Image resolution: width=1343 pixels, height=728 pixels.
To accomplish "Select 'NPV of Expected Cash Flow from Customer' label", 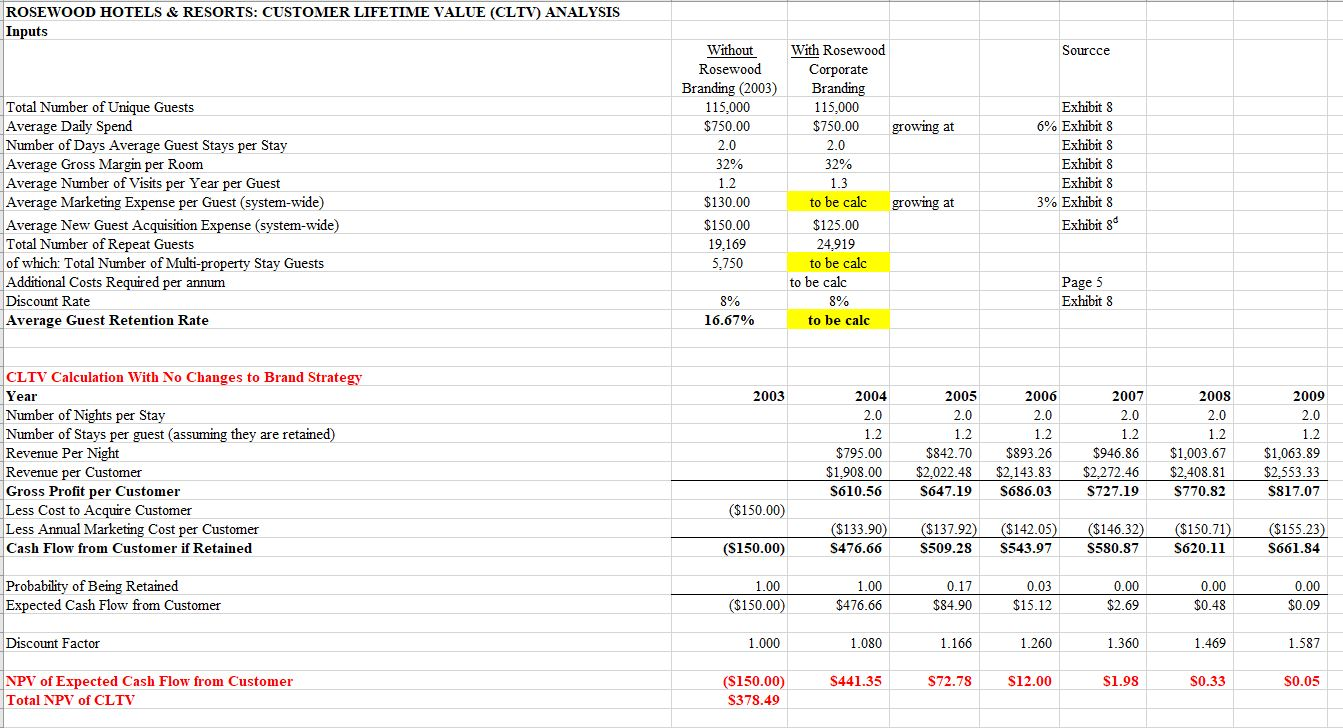I will (x=150, y=681).
